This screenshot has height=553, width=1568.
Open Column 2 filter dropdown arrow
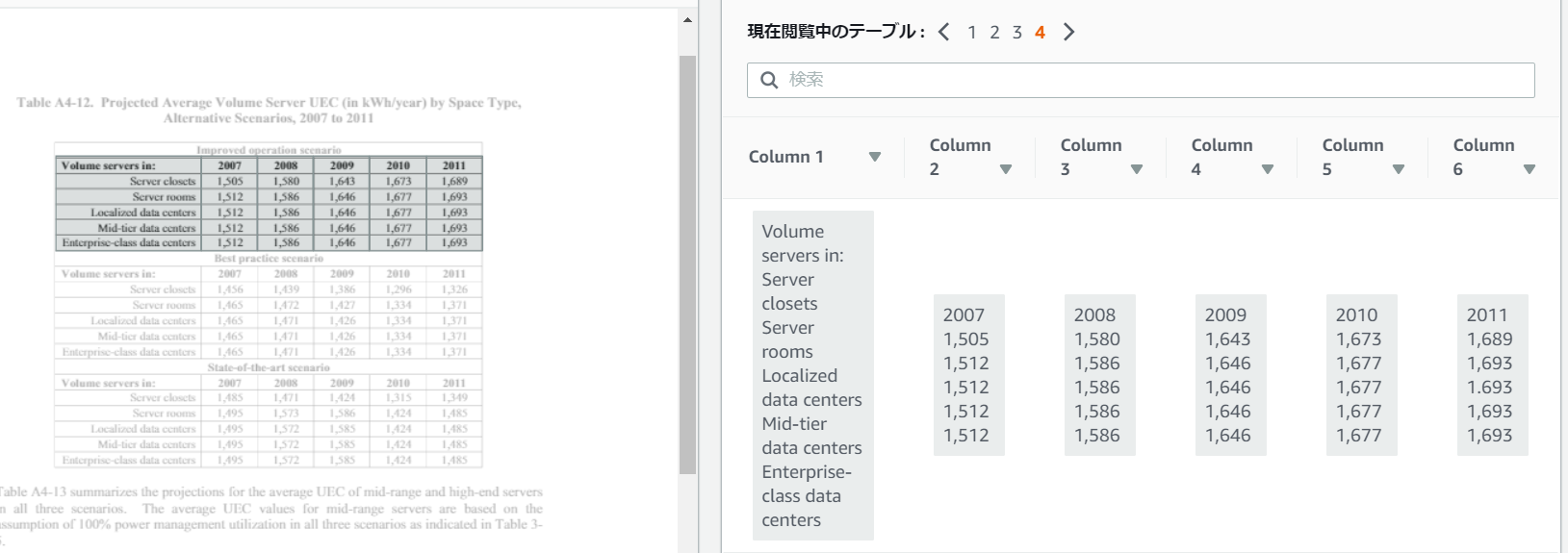coord(1006,169)
